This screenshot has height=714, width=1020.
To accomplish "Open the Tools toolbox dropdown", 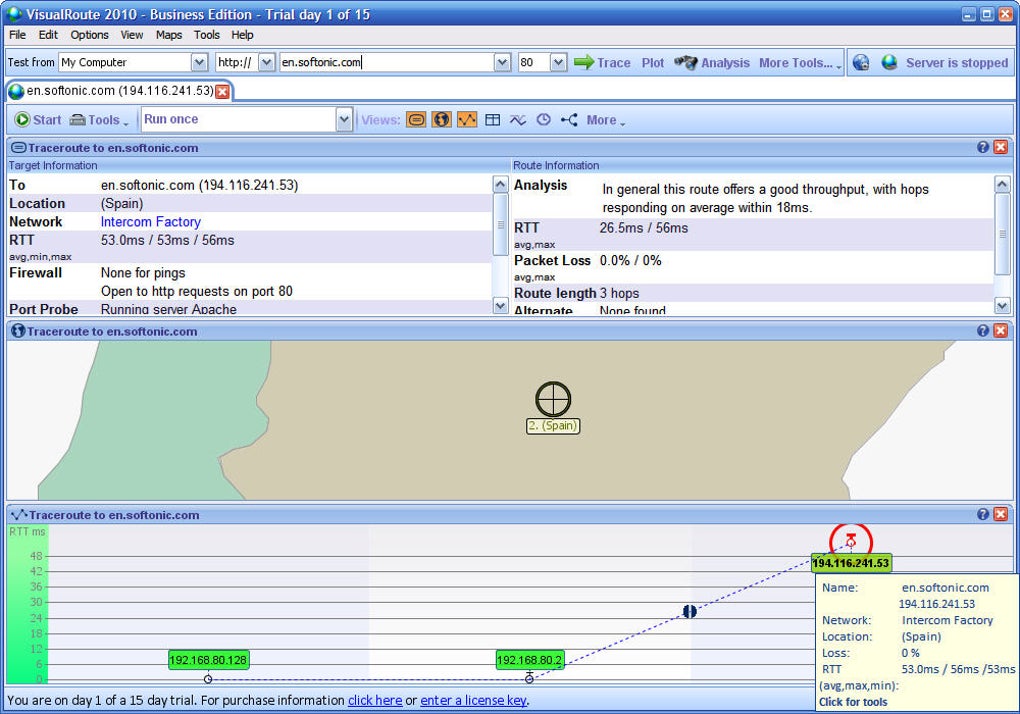I will 99,120.
